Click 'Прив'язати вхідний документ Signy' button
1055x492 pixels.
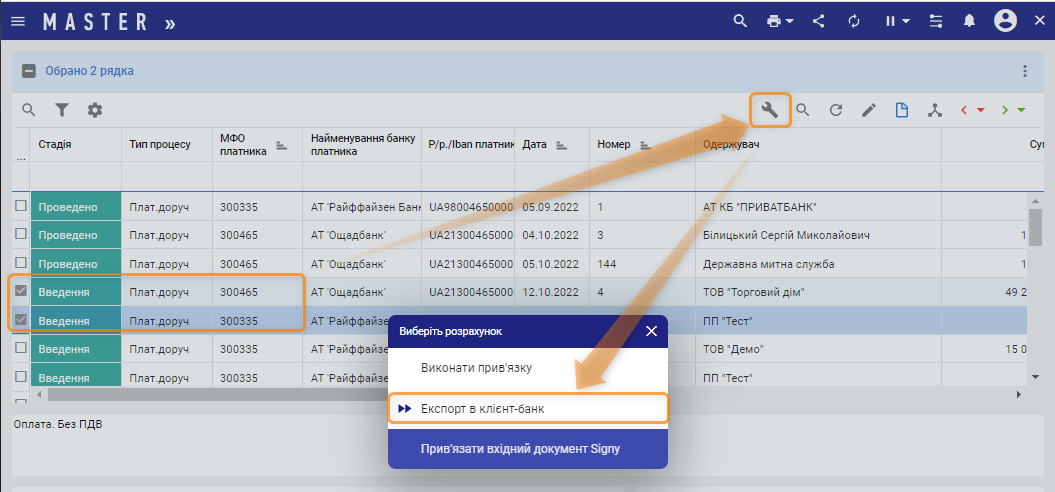(527, 449)
